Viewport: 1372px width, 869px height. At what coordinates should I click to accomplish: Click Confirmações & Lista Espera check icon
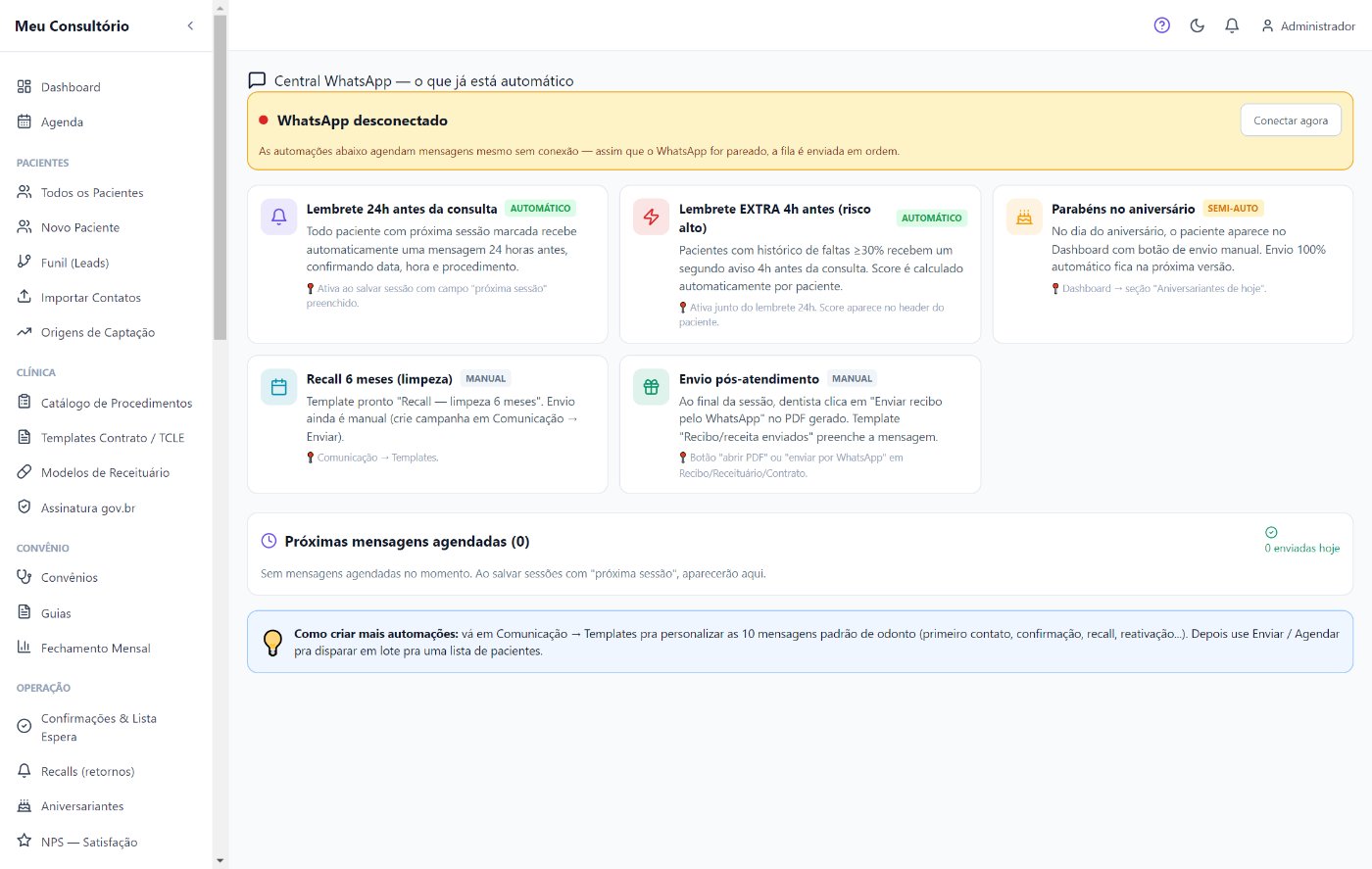pyautogui.click(x=24, y=726)
